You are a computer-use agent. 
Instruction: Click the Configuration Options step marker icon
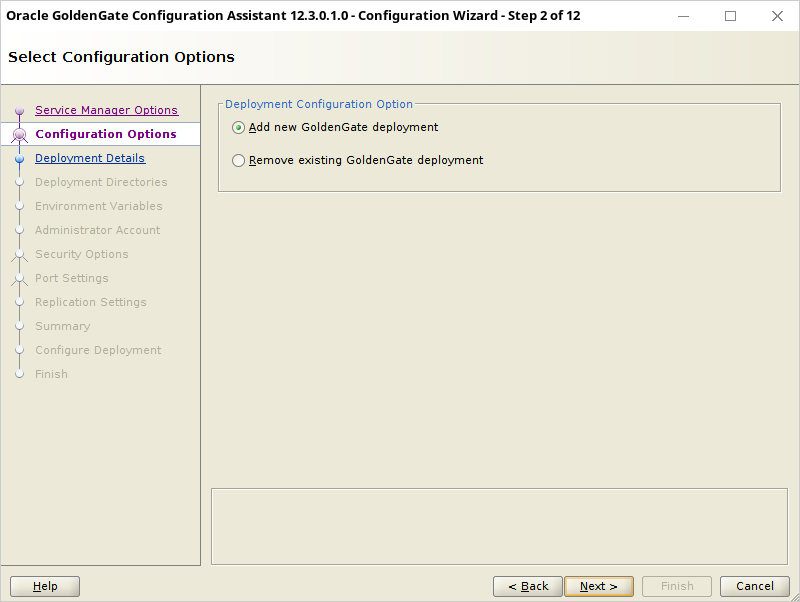tap(19, 135)
